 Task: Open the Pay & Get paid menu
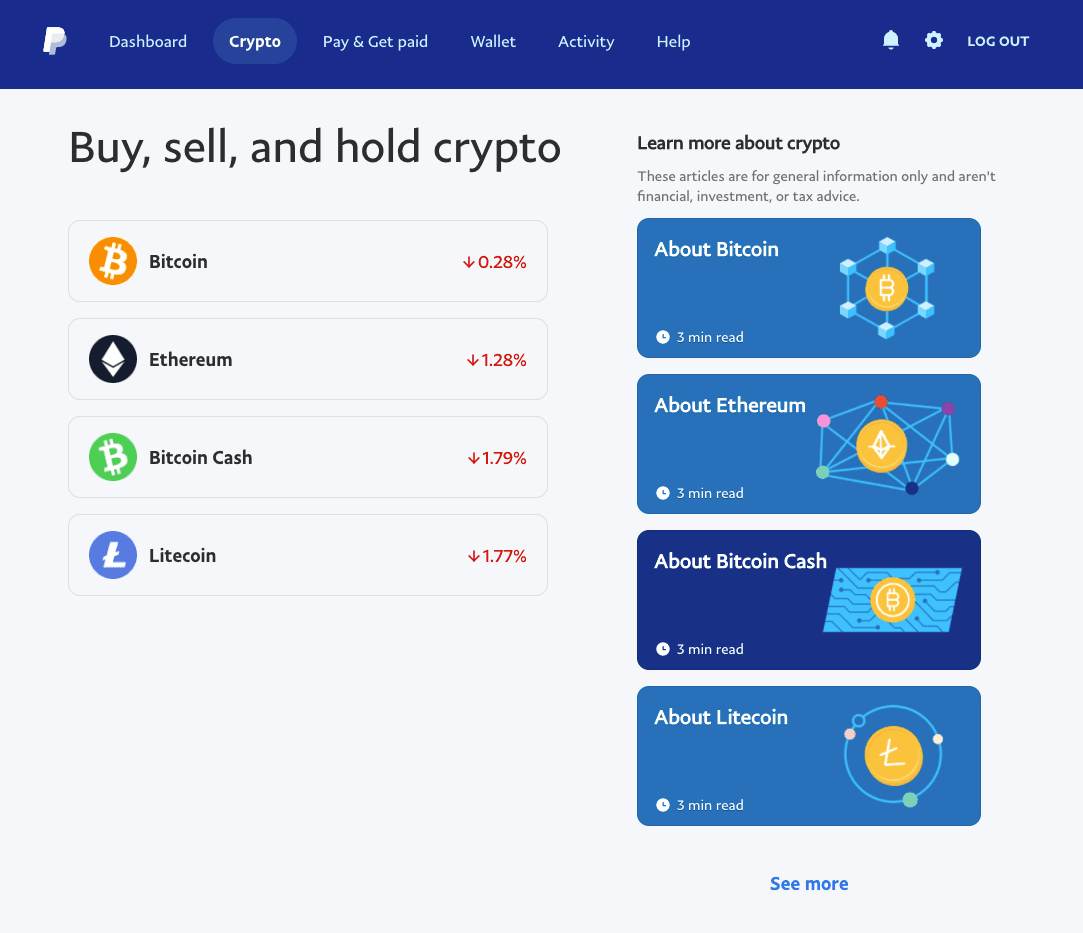(x=375, y=41)
